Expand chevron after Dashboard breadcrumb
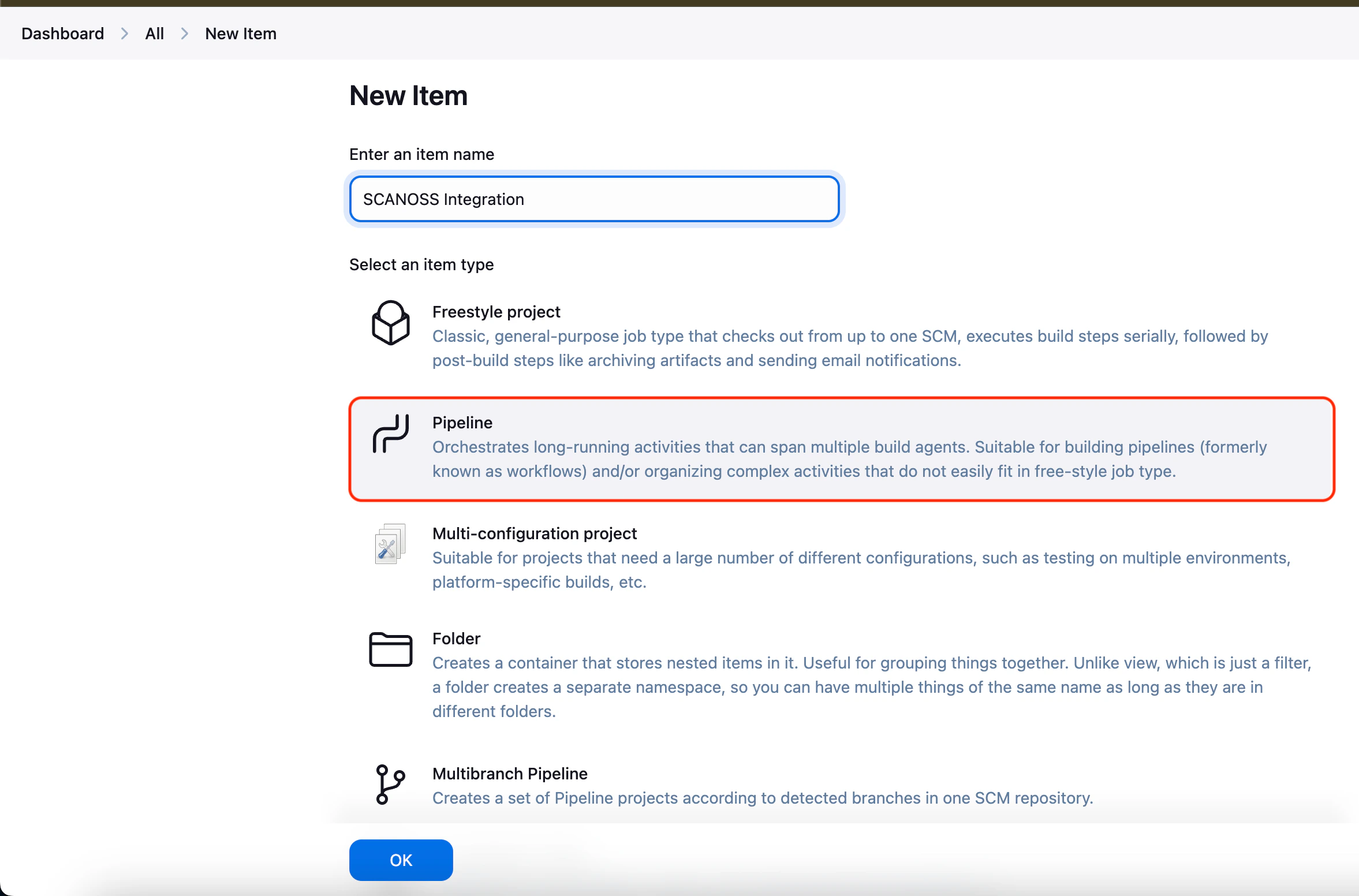Image resolution: width=1359 pixels, height=896 pixels. (125, 33)
